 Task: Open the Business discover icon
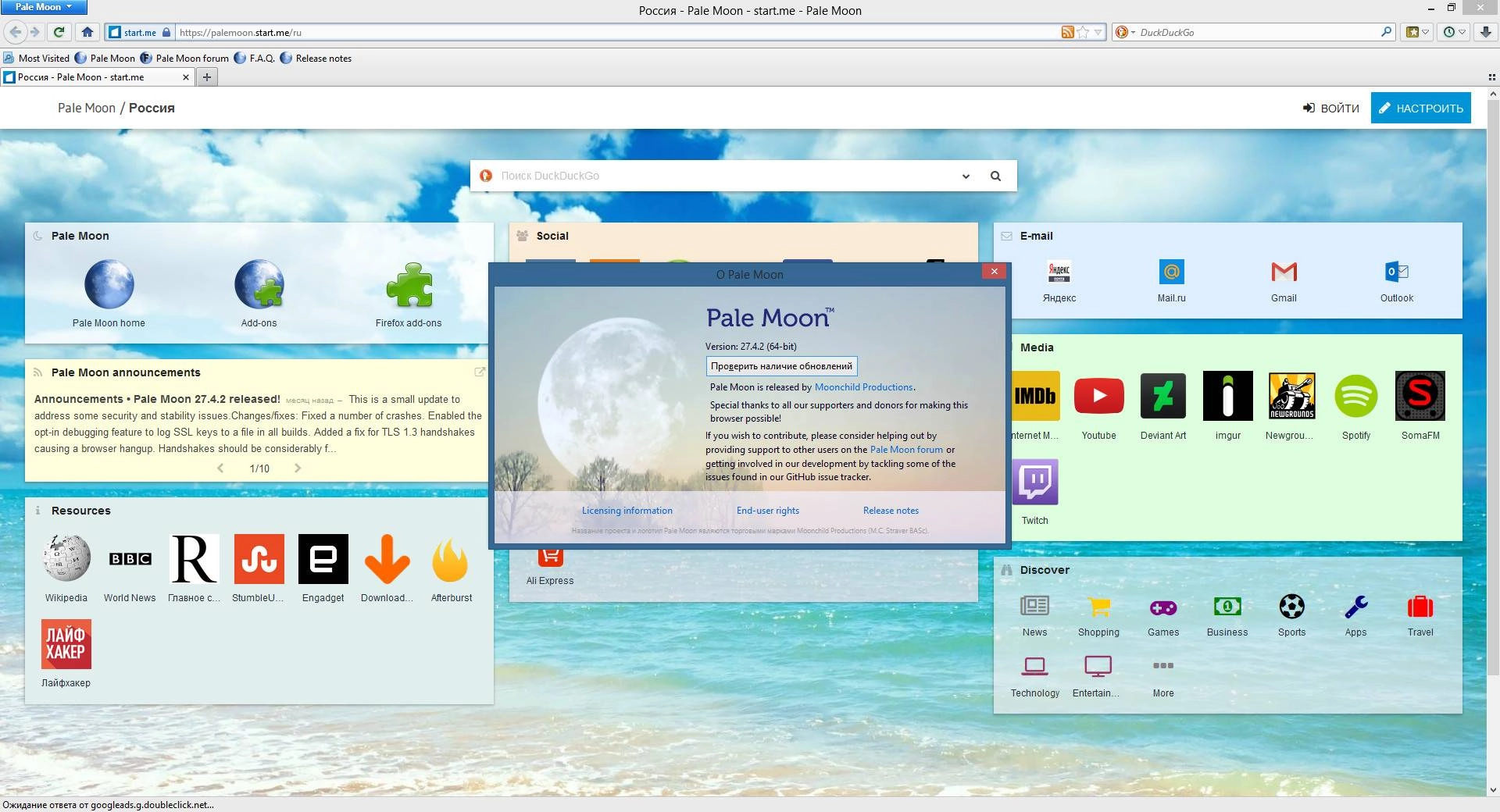[x=1227, y=607]
